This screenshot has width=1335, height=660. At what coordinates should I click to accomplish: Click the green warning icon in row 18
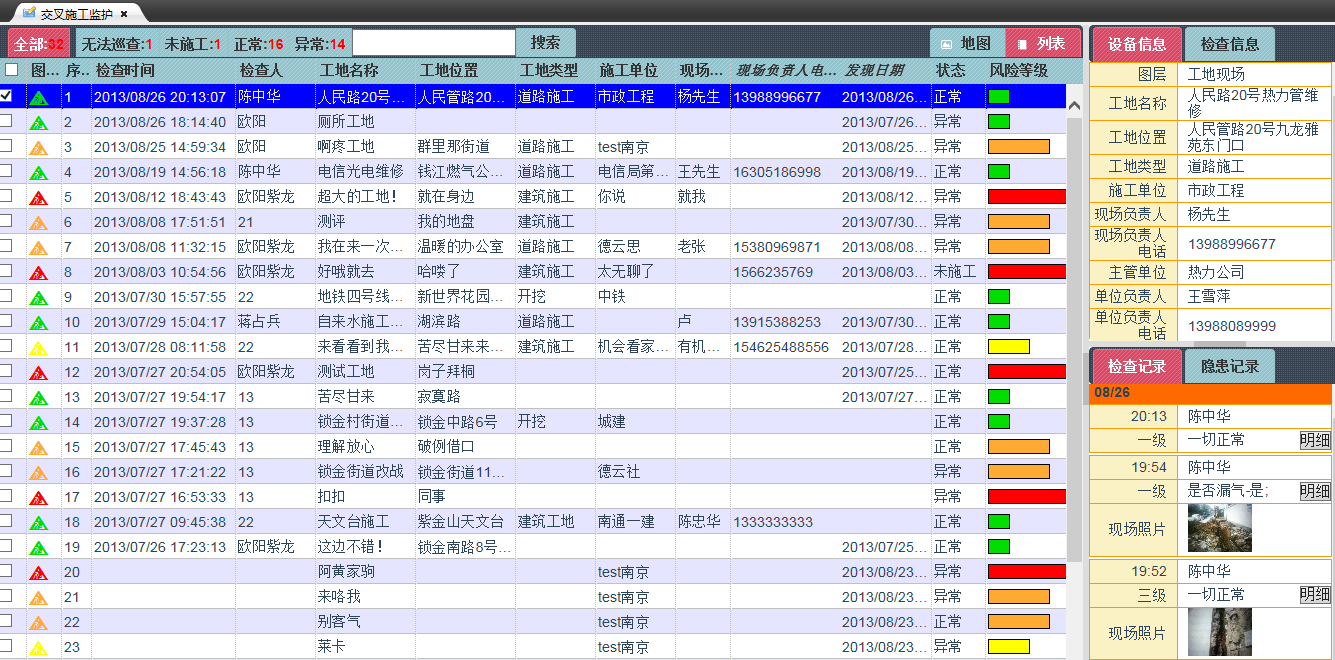39,522
